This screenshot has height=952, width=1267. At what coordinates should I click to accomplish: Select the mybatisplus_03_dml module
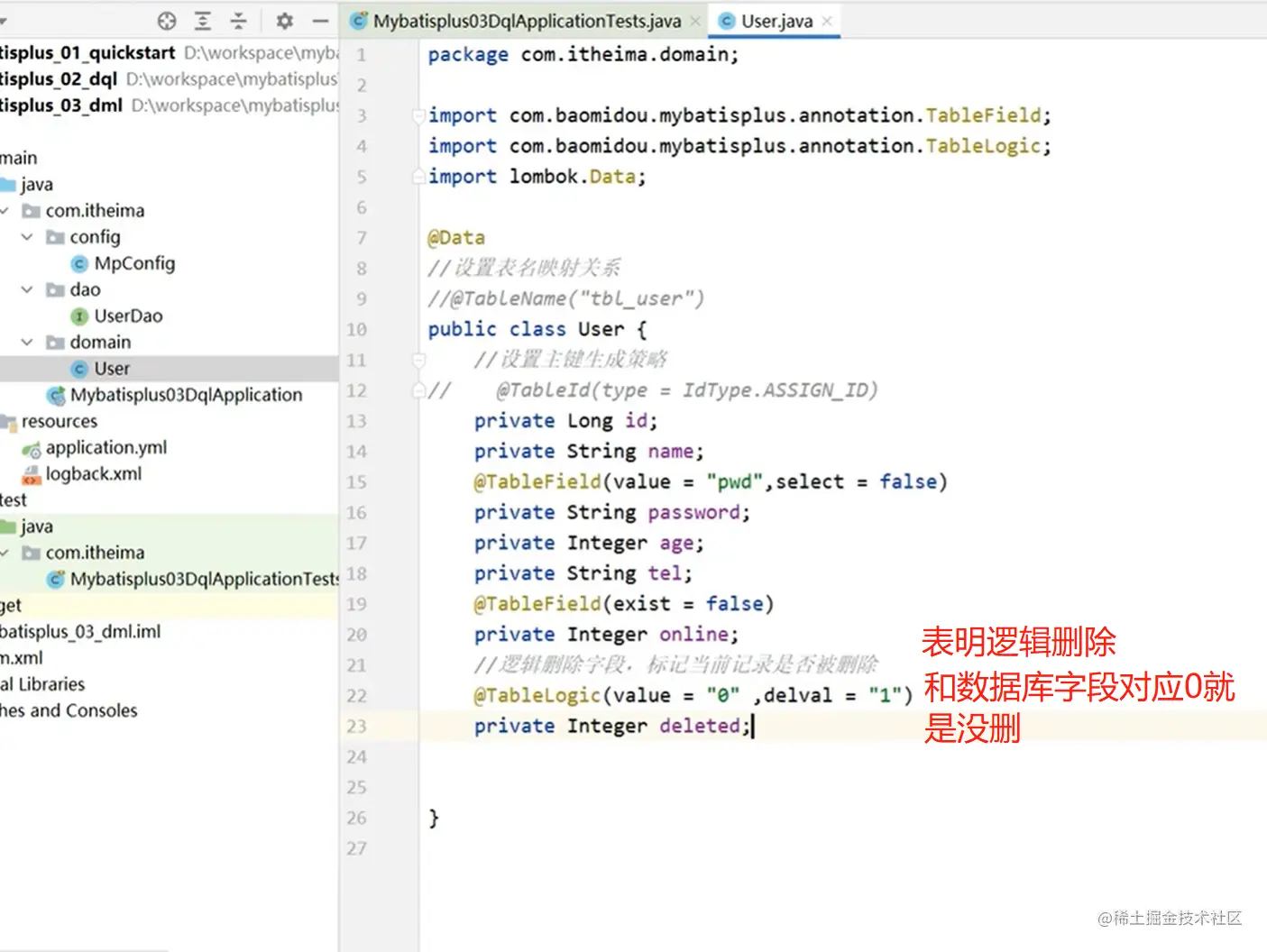(x=170, y=105)
